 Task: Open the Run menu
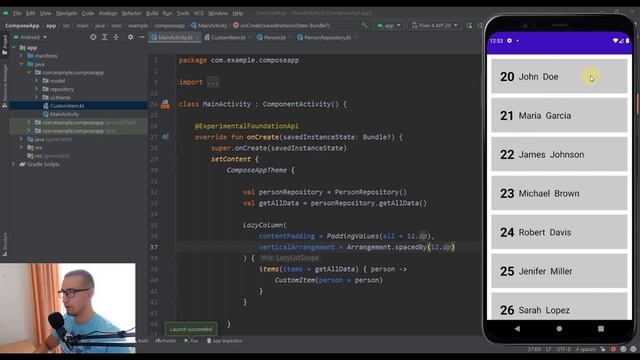167,13
